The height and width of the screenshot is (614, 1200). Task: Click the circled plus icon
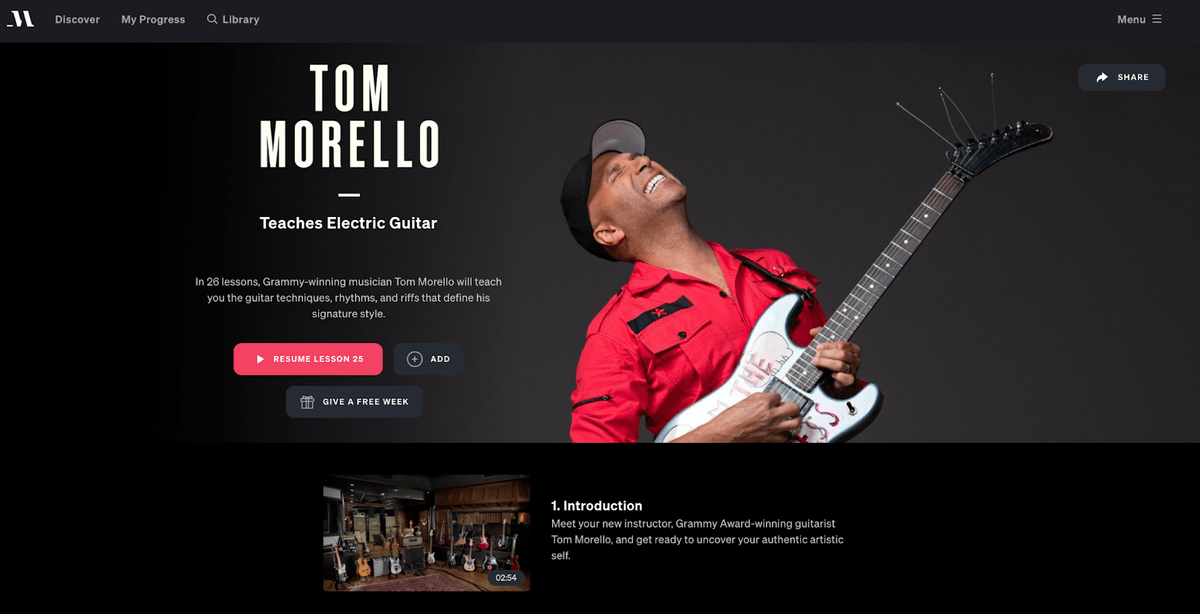coord(415,359)
